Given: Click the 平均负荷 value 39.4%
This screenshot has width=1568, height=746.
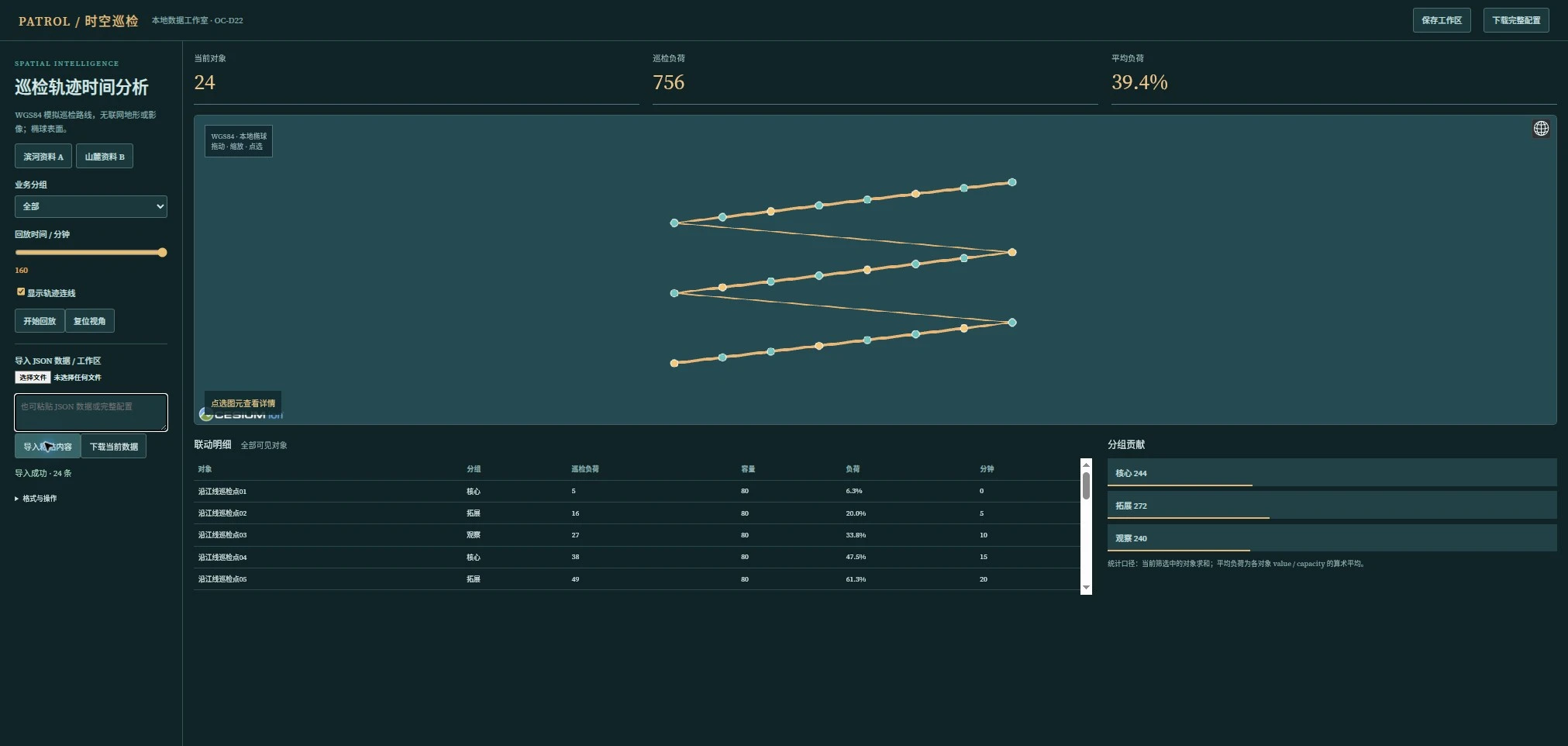Looking at the screenshot, I should (x=1139, y=82).
